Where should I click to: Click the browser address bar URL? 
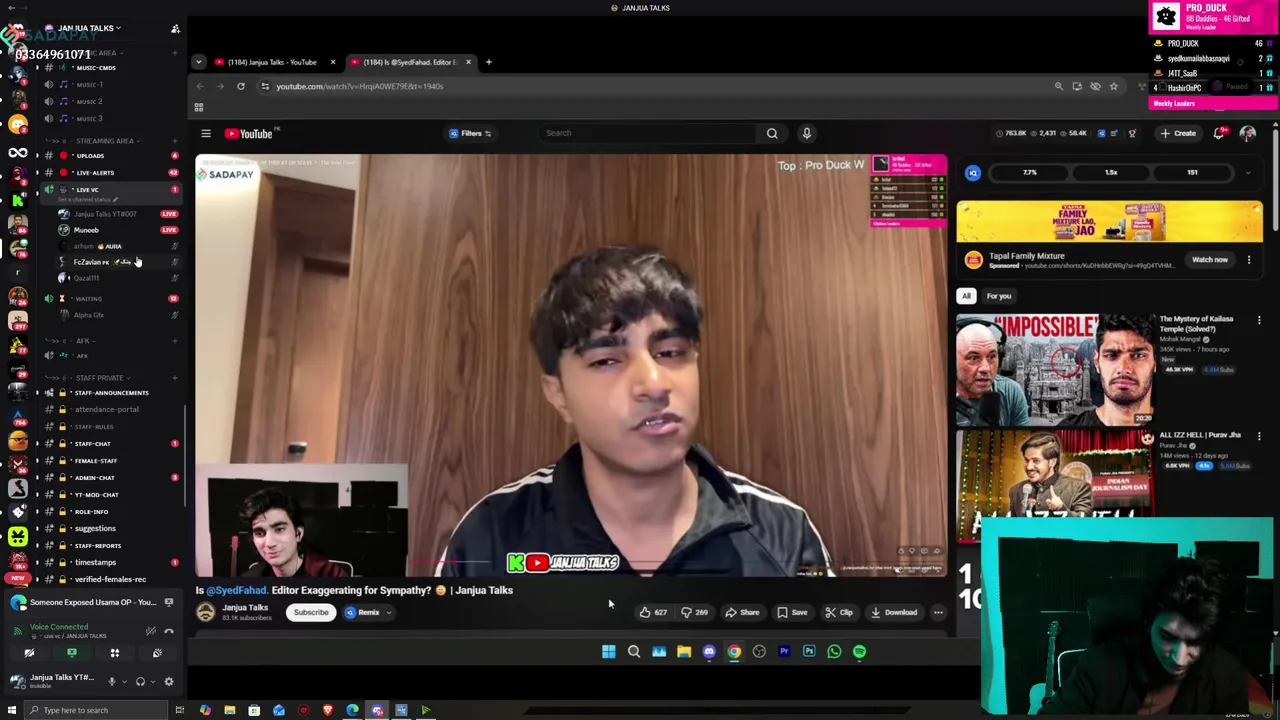click(360, 86)
